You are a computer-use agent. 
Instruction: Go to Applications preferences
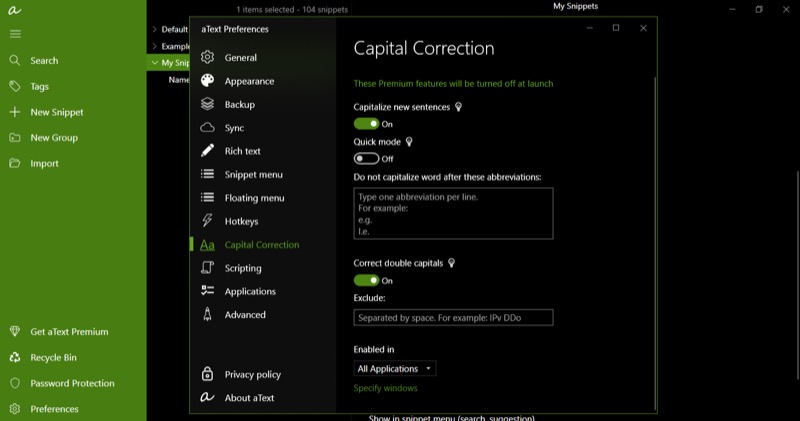(250, 291)
